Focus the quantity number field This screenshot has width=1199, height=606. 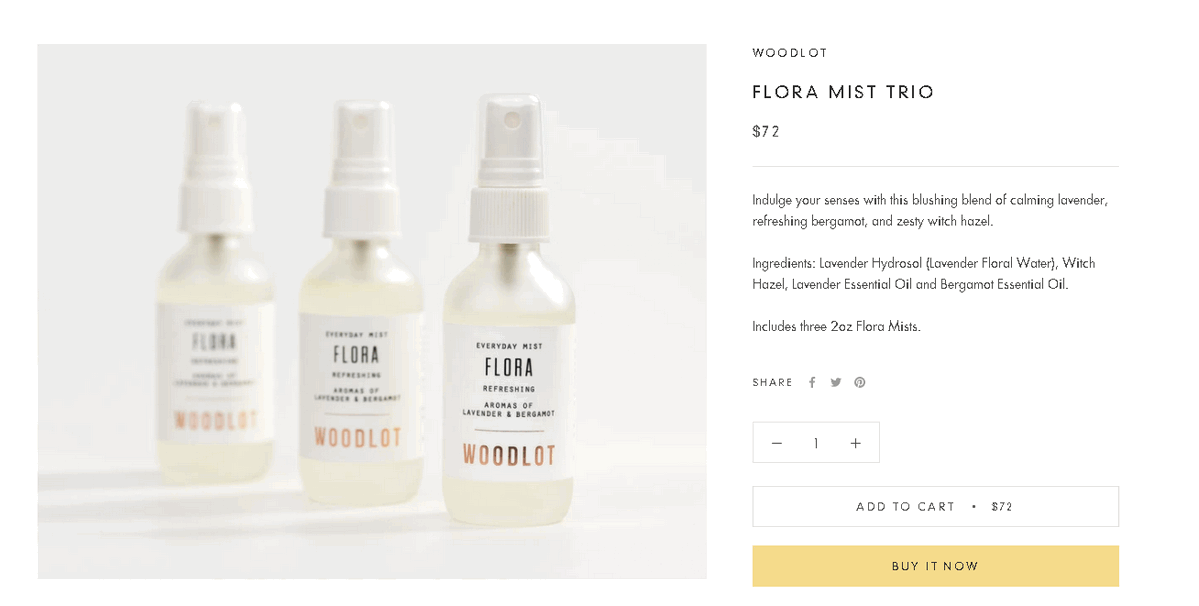[816, 443]
